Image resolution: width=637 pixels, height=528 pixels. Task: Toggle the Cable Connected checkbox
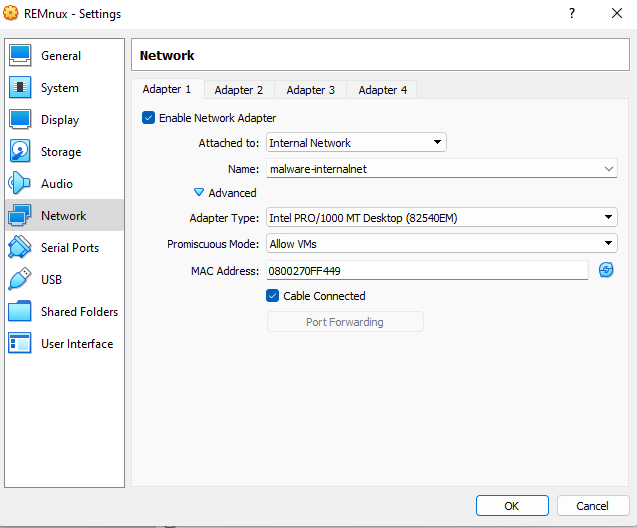pyautogui.click(x=273, y=296)
